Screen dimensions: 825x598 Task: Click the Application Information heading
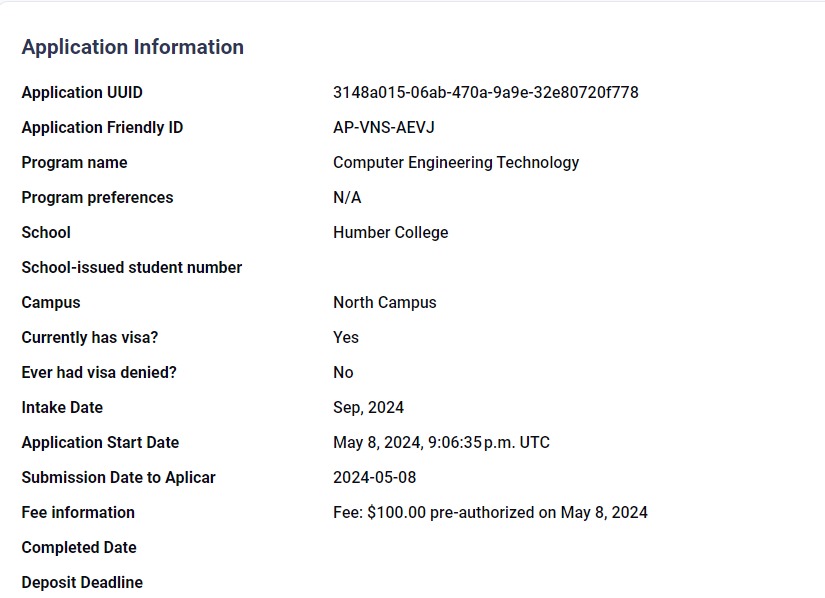(x=133, y=47)
